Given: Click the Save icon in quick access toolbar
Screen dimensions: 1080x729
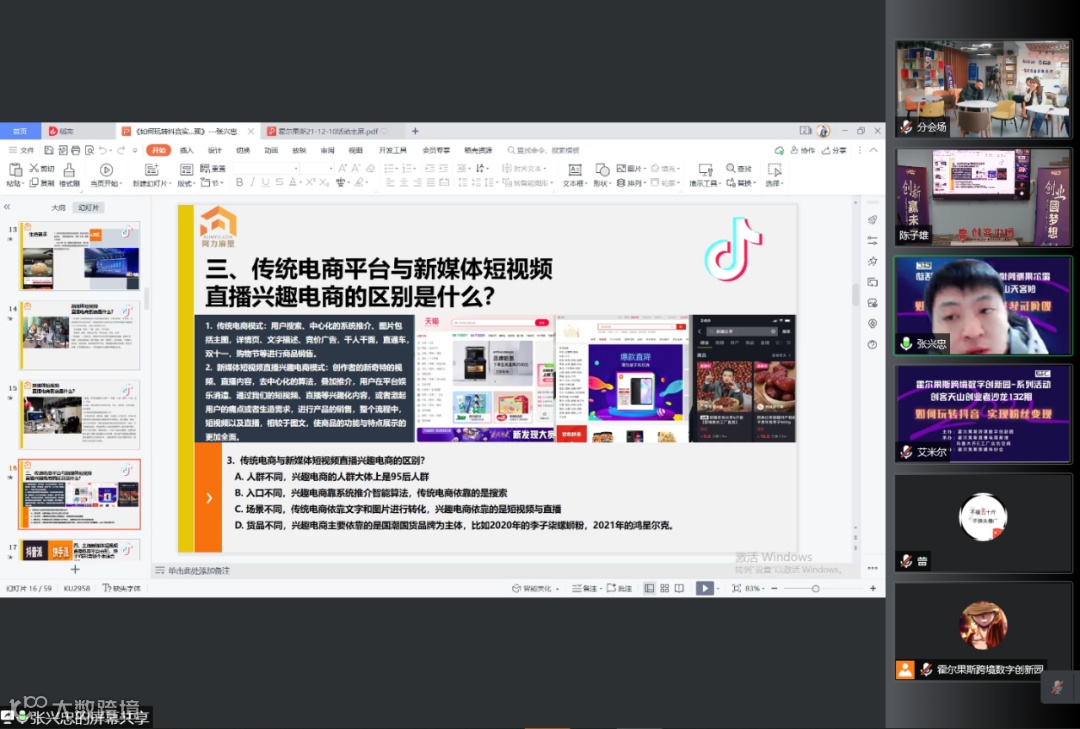Looking at the screenshot, I should click(49, 150).
